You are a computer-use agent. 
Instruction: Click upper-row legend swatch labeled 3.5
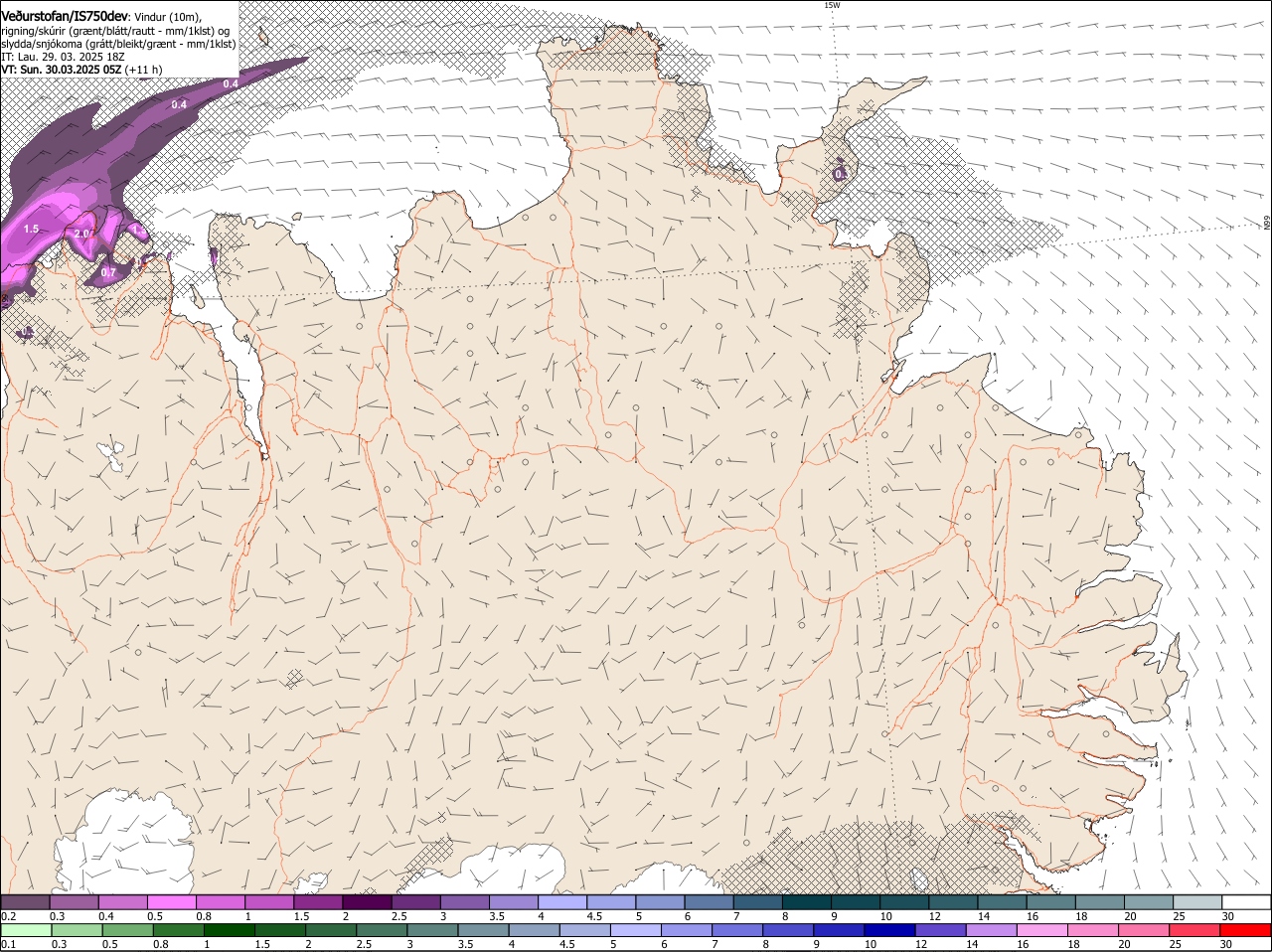pos(514,901)
